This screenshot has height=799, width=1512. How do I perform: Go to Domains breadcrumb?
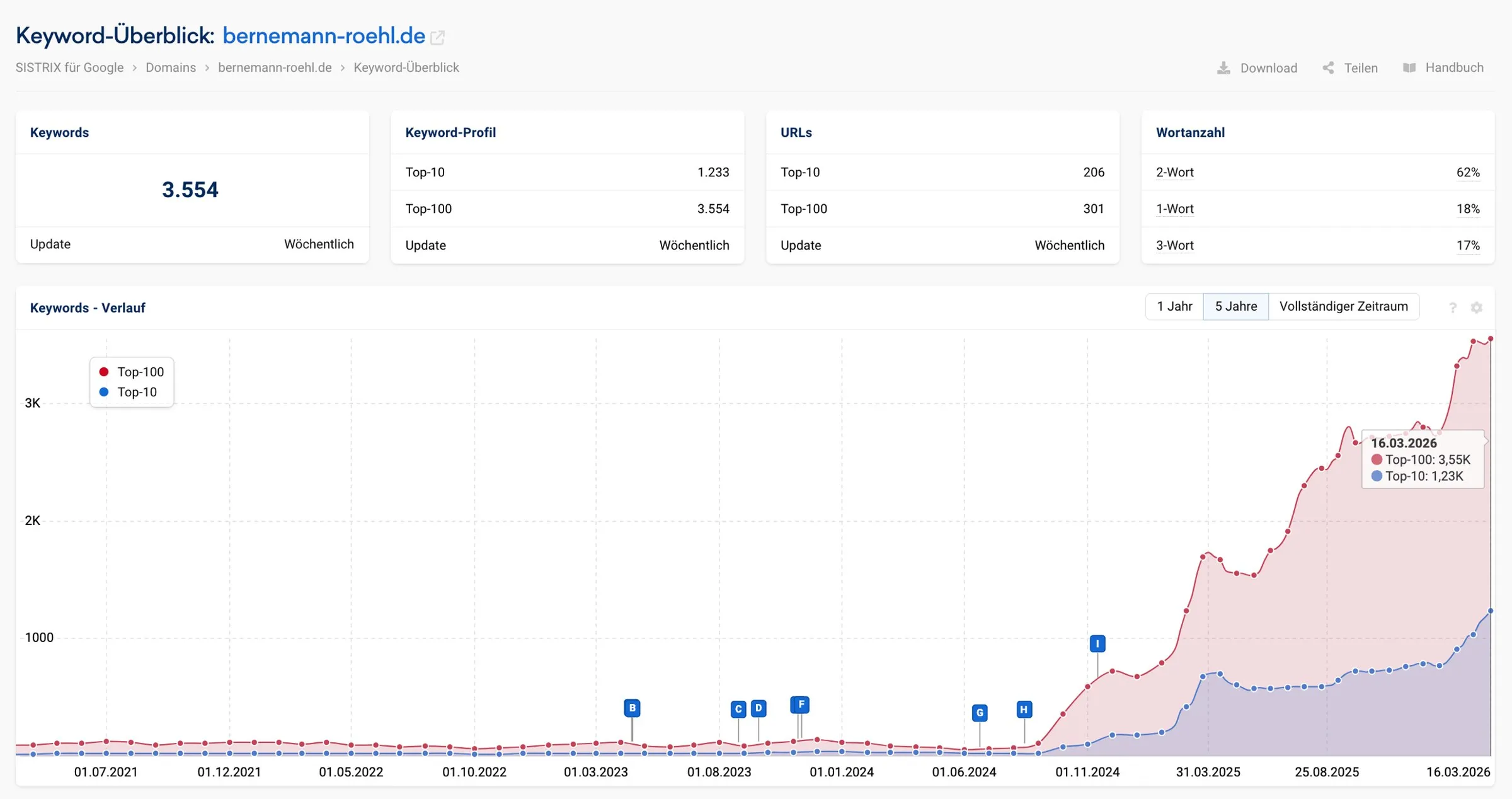coord(171,67)
